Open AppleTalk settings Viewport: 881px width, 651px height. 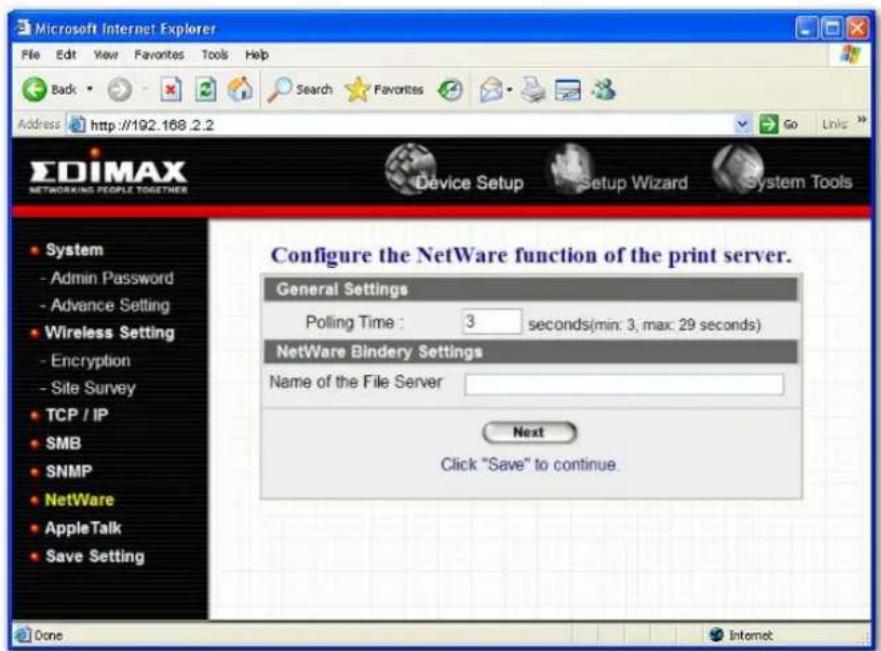click(83, 528)
